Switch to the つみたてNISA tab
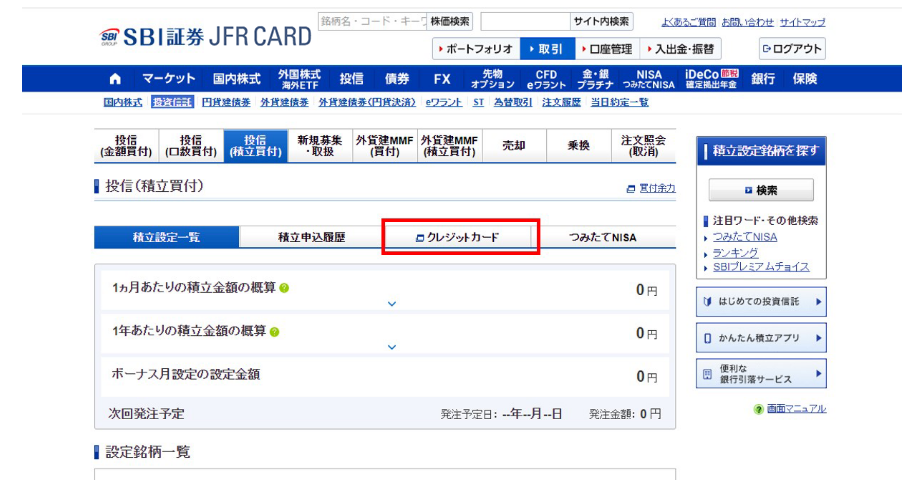 [602, 238]
